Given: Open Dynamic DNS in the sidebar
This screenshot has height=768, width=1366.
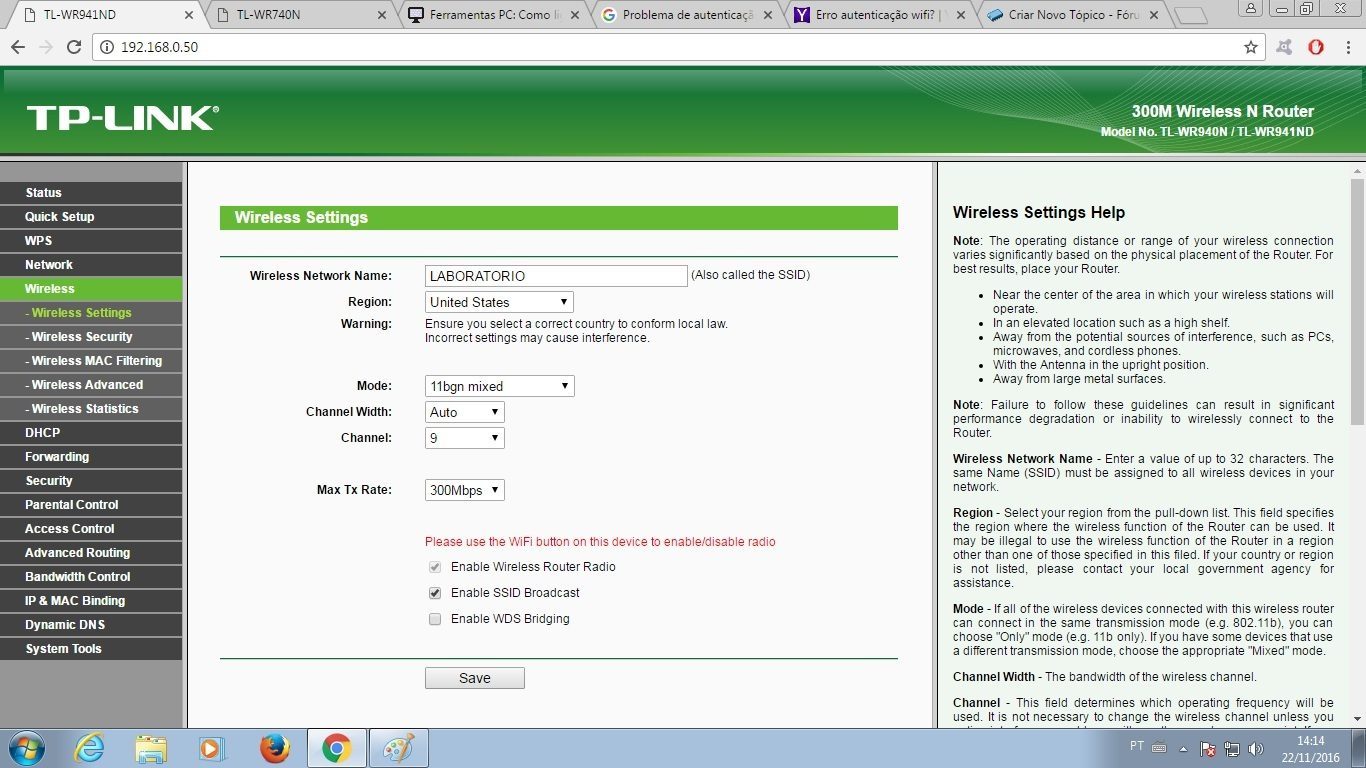Looking at the screenshot, I should point(91,625).
